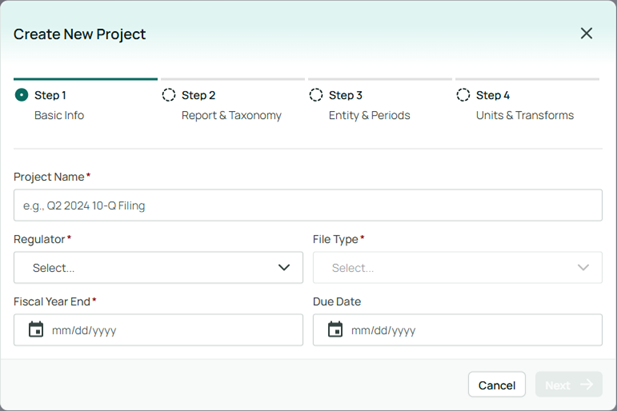Open the Regulator dropdown
Image resolution: width=617 pixels, height=411 pixels.
click(158, 268)
